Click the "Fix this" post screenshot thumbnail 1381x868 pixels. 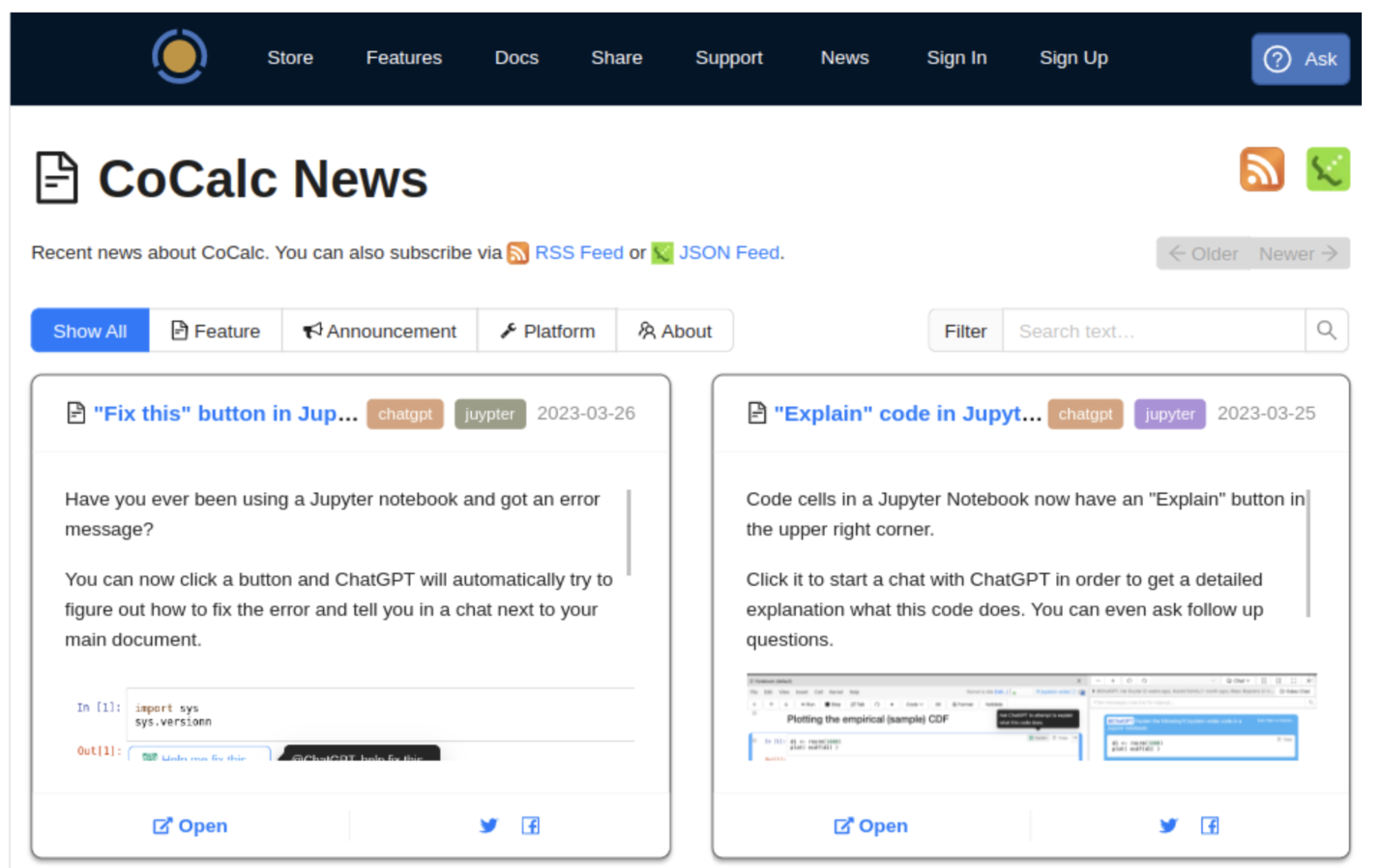(354, 724)
